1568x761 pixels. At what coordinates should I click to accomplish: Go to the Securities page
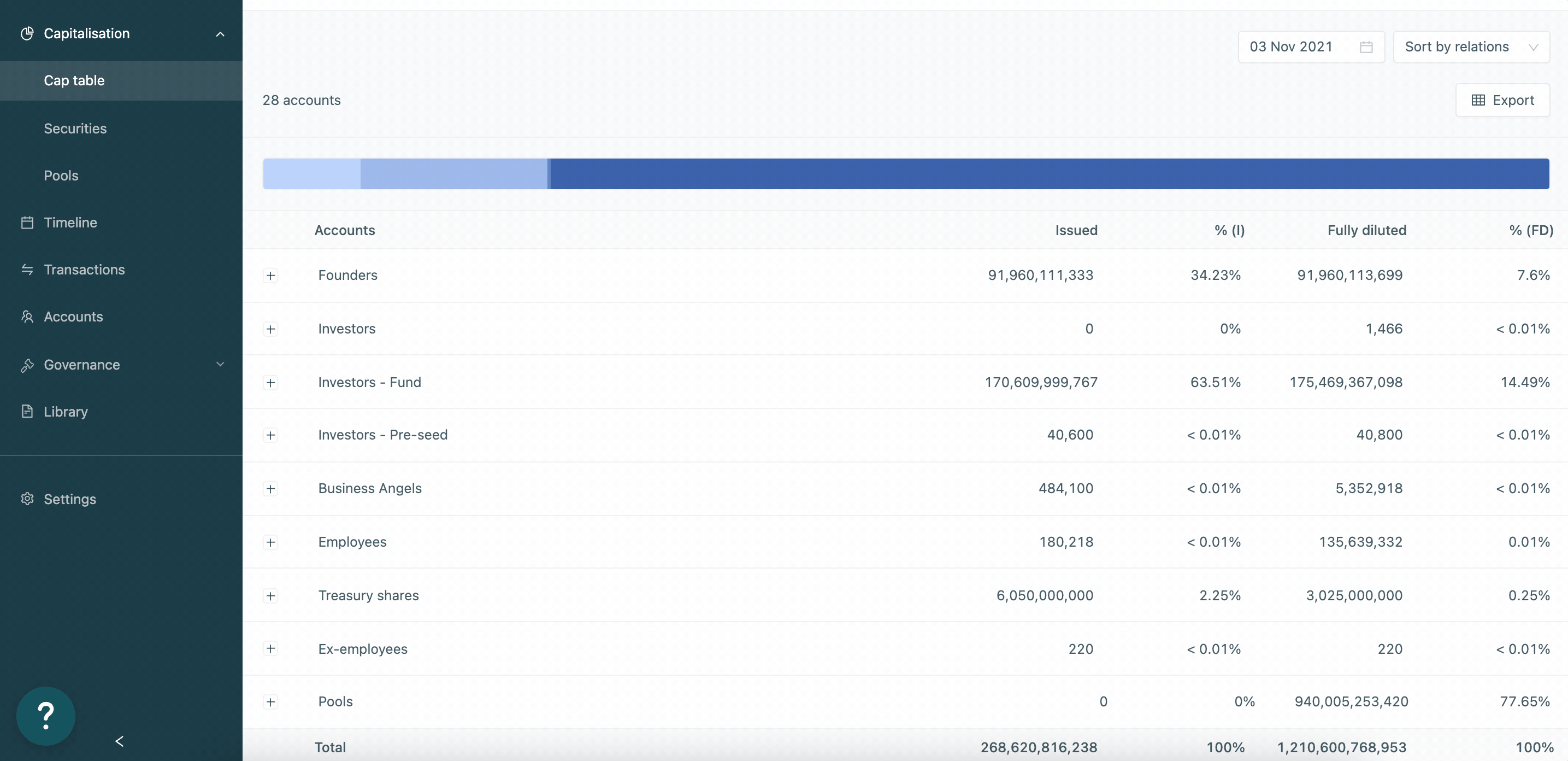(75, 128)
